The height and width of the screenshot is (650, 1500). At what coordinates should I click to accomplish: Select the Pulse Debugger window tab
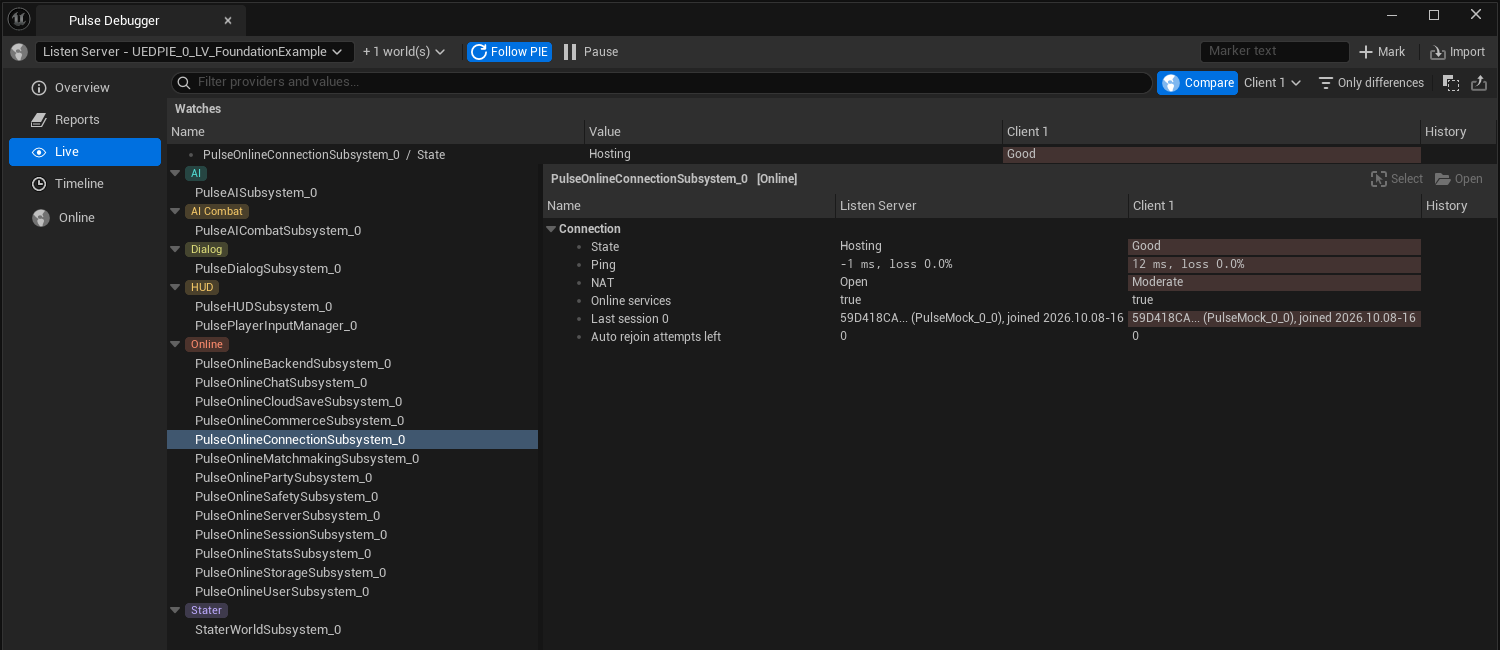[x=141, y=20]
